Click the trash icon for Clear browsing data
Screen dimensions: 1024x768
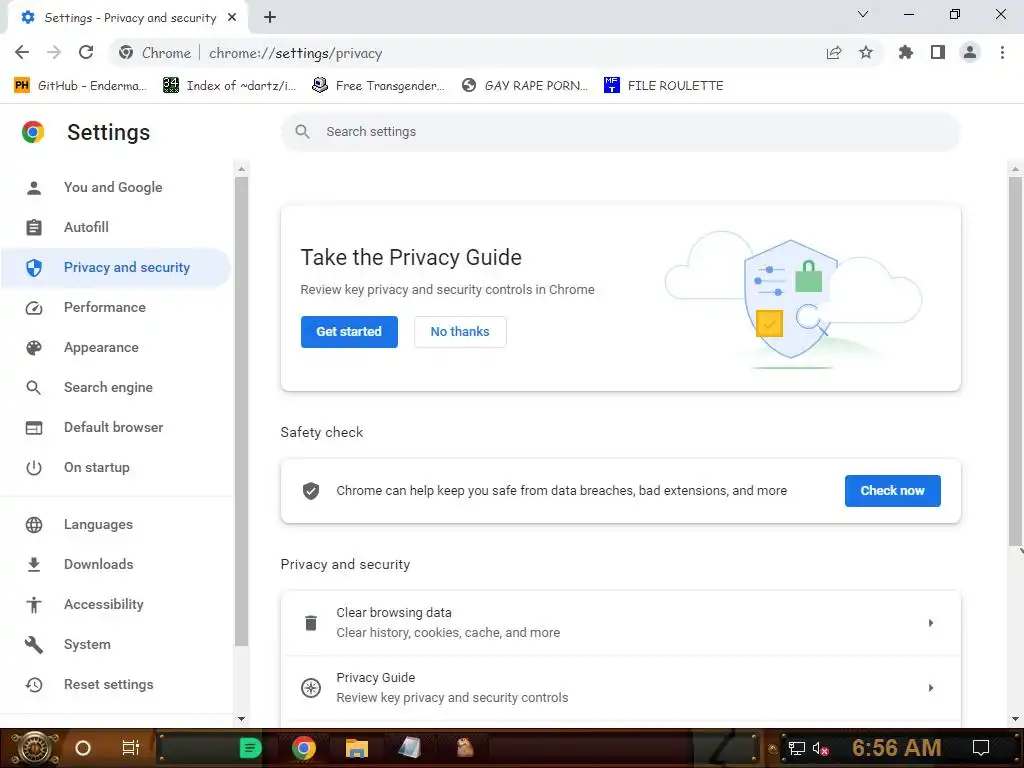(311, 623)
